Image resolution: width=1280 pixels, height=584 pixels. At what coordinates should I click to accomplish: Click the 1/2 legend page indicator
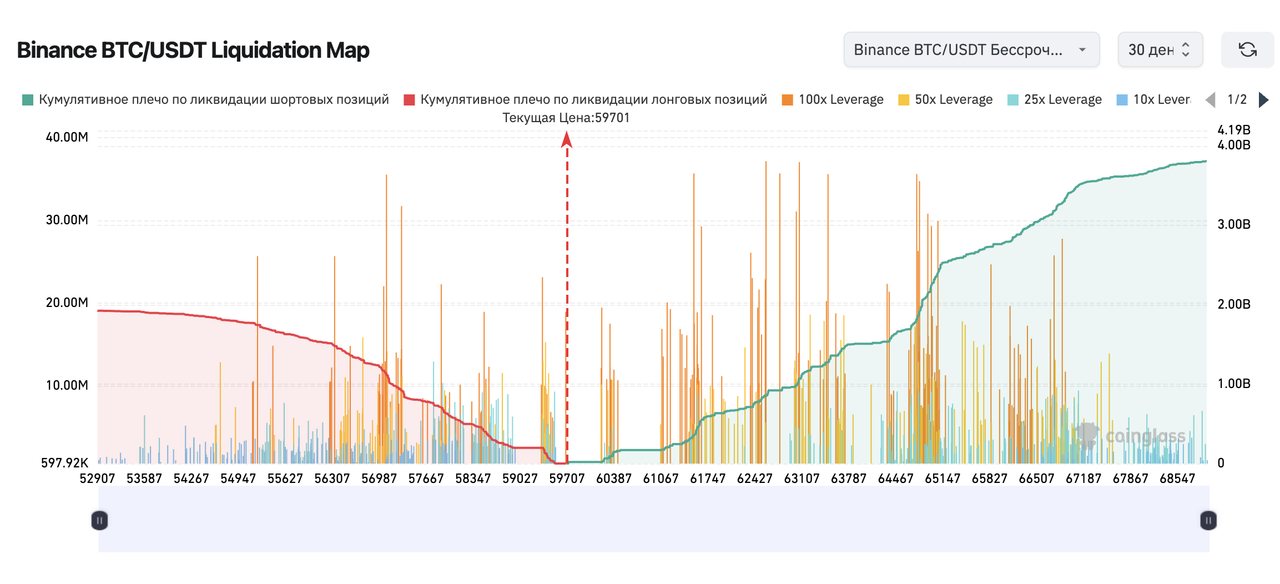(x=1237, y=100)
